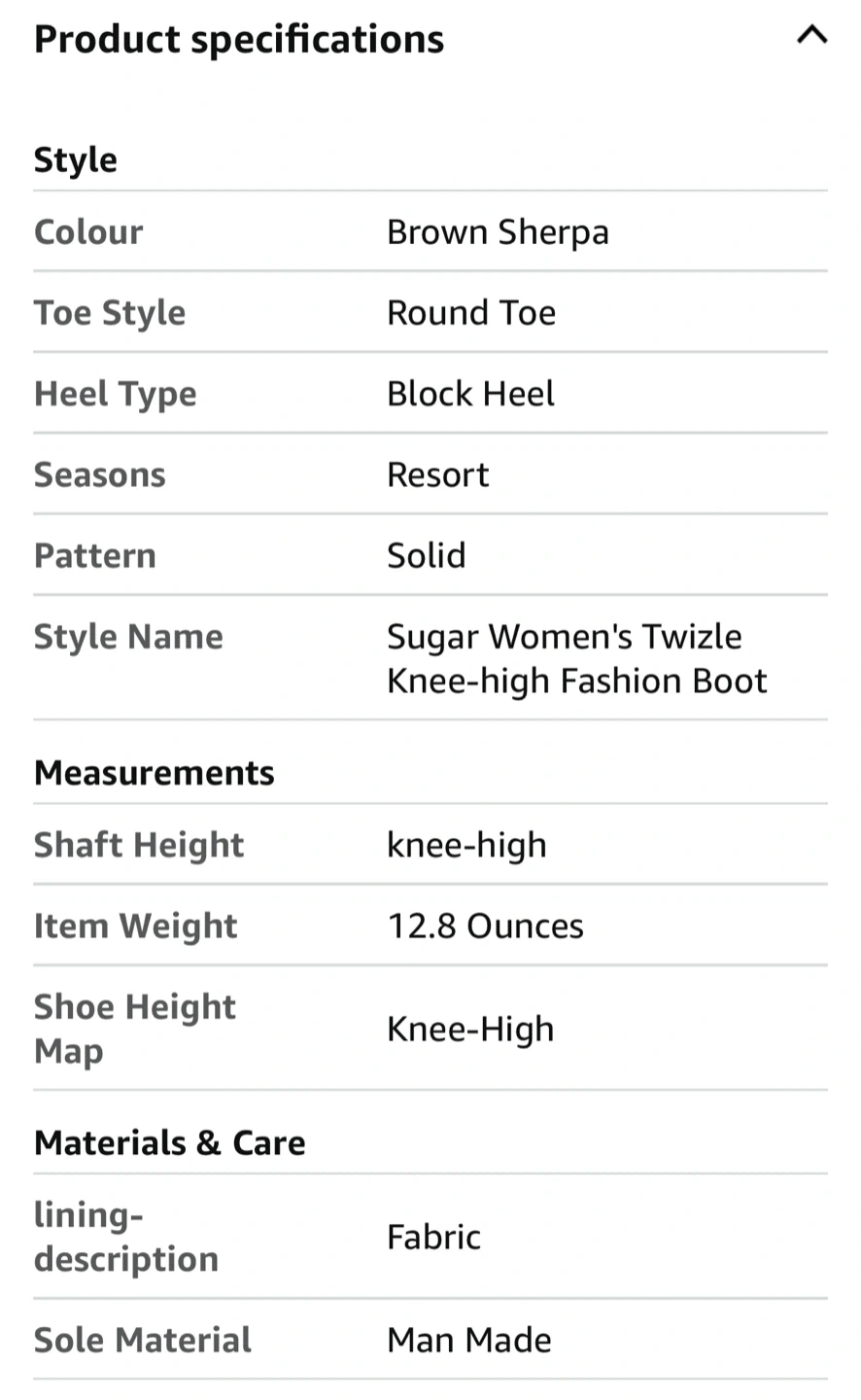
Task: Click the Measurements section heading
Action: click(x=155, y=773)
